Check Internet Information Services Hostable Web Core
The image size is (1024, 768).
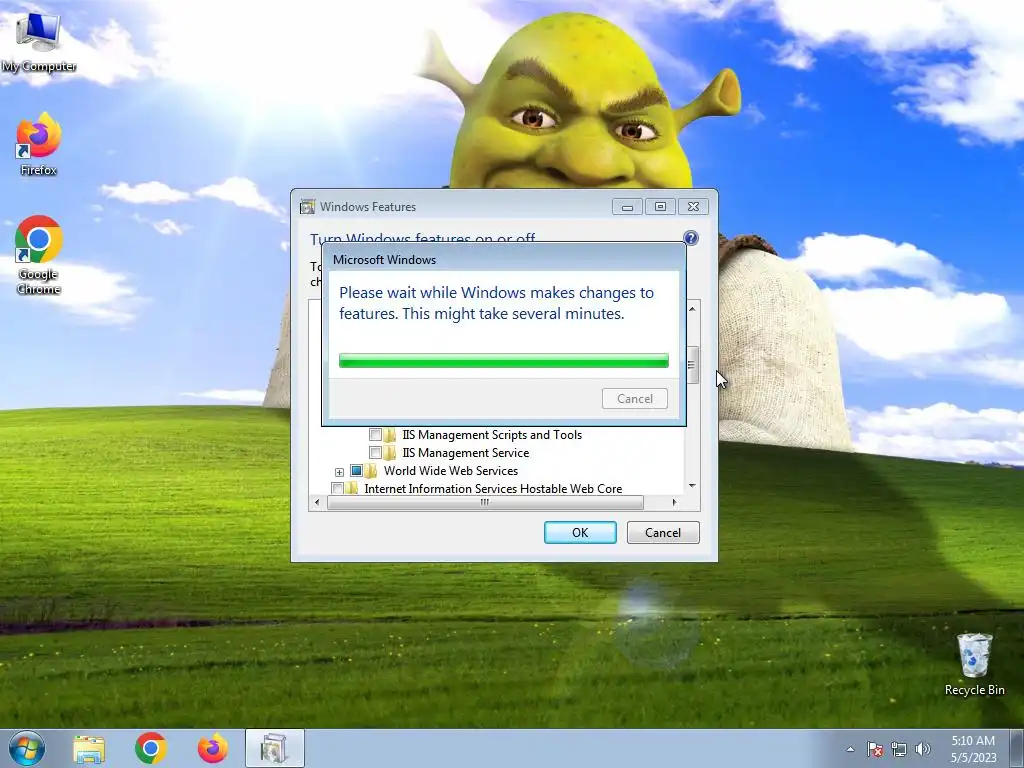[338, 488]
